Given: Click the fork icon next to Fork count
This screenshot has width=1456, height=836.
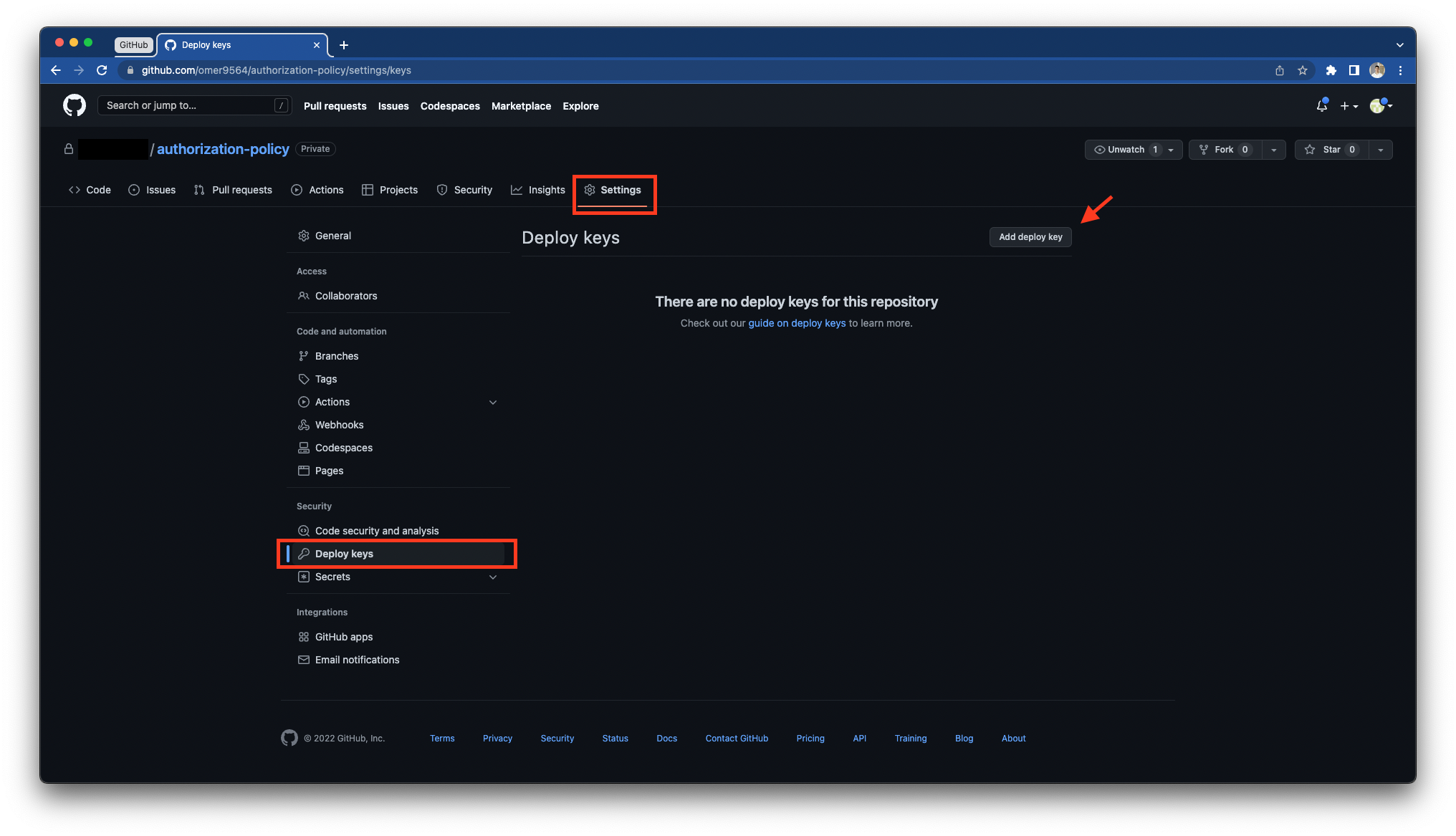Looking at the screenshot, I should tap(1203, 150).
